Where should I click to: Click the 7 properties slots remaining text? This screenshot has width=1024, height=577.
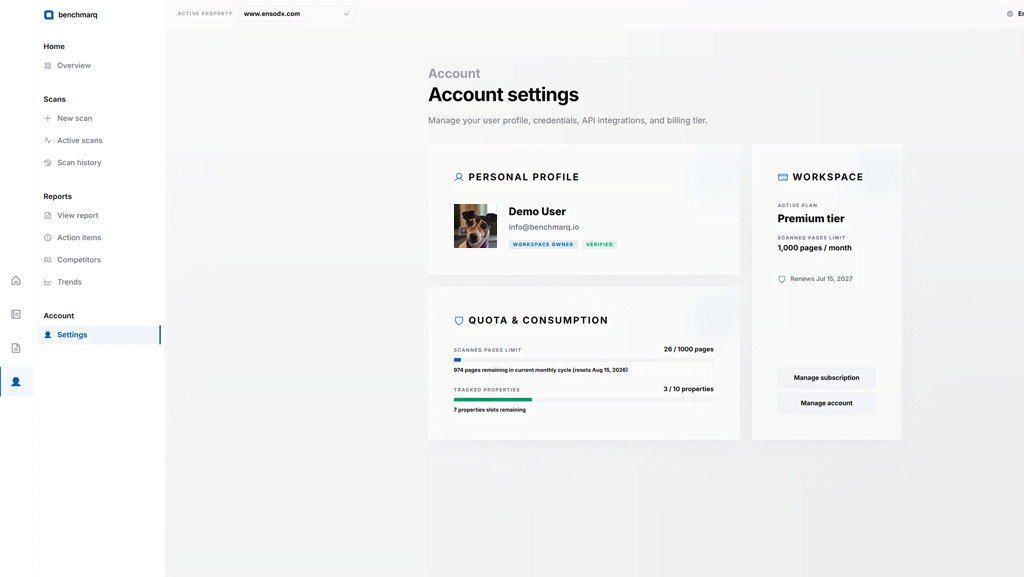pos(490,410)
